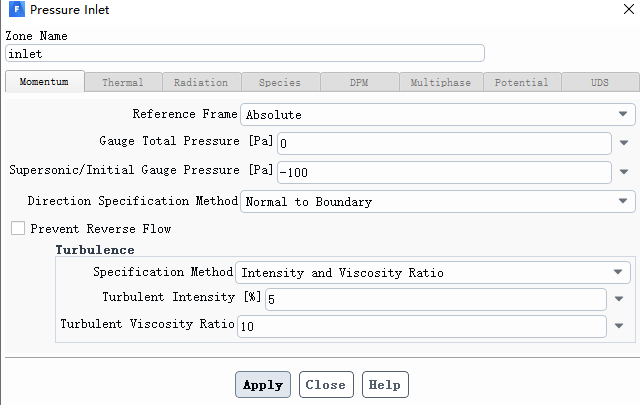Click the Gauge Total Pressure value field
The image size is (640, 405).
click(x=444, y=143)
